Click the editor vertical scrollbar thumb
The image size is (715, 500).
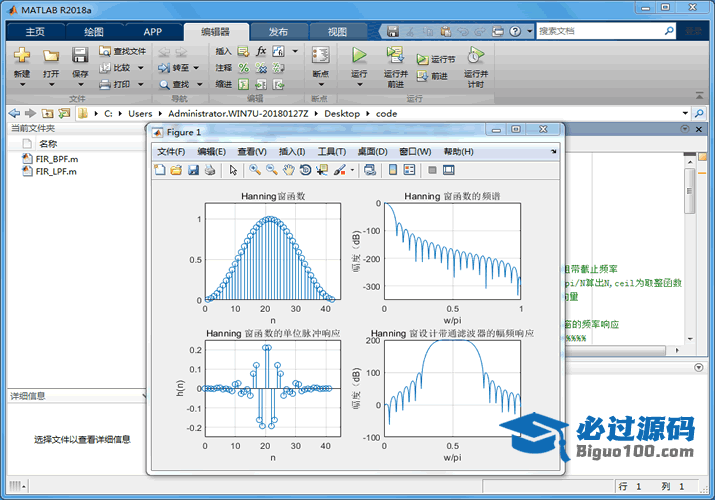[x=689, y=191]
